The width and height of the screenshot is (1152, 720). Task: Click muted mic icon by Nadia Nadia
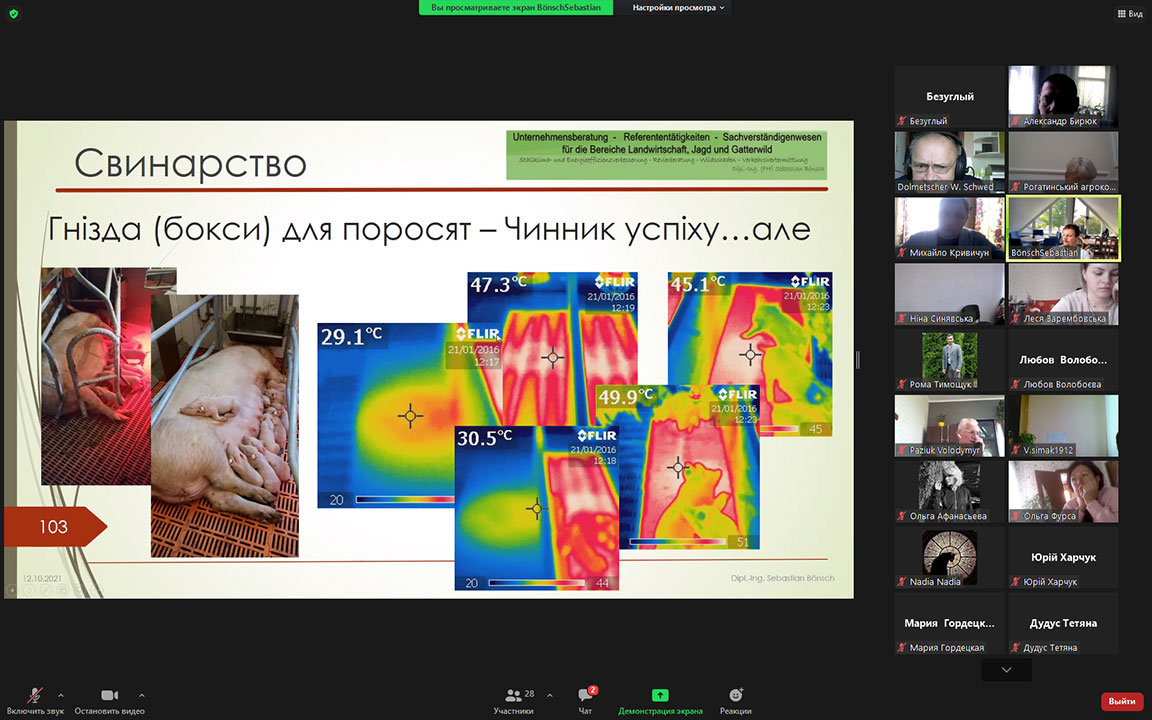[x=902, y=582]
